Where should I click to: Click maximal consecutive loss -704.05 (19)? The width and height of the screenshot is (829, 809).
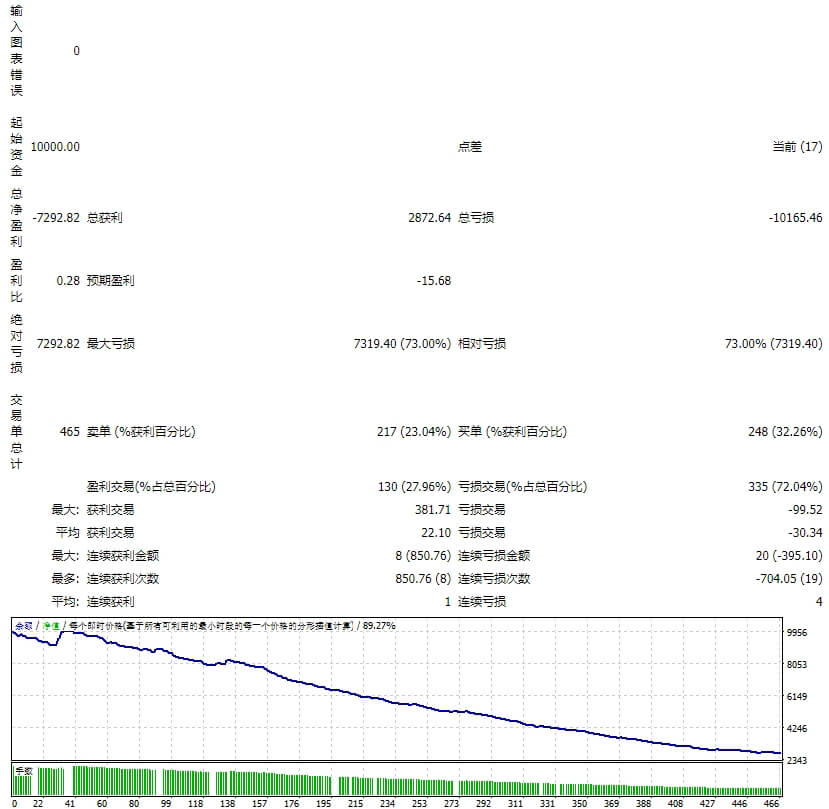pyautogui.click(x=789, y=578)
